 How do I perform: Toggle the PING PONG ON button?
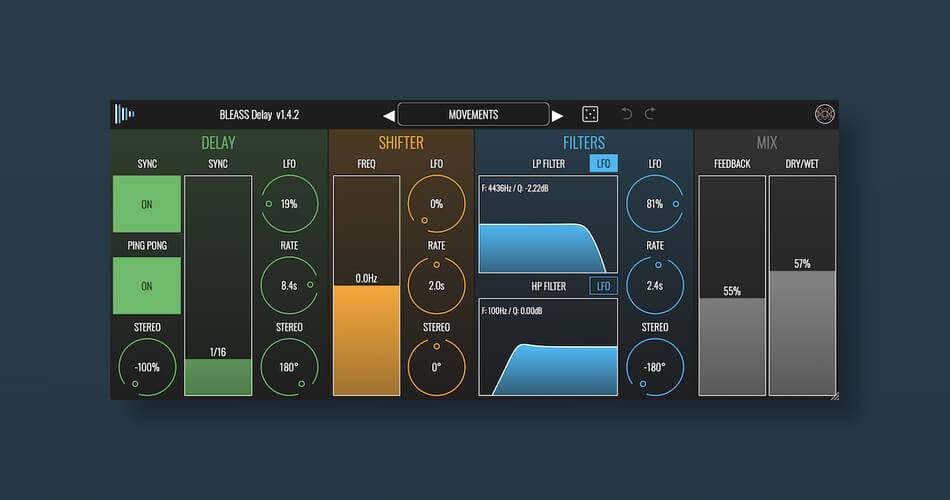(147, 285)
